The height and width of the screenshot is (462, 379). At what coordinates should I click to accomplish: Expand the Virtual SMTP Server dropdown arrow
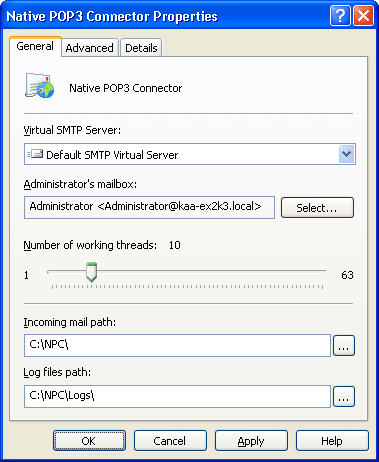[347, 154]
